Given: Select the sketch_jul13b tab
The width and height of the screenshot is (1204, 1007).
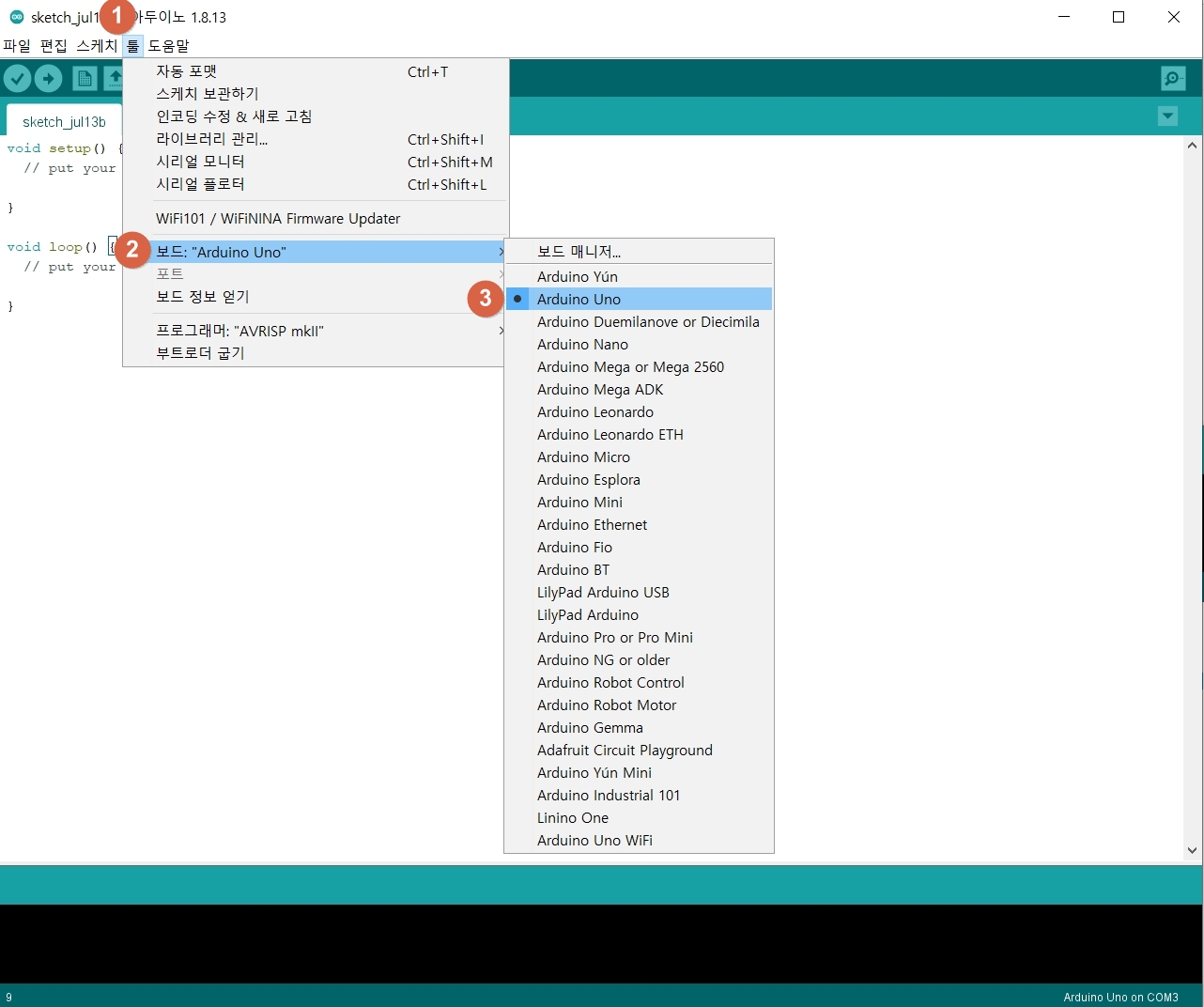Looking at the screenshot, I should 64,121.
